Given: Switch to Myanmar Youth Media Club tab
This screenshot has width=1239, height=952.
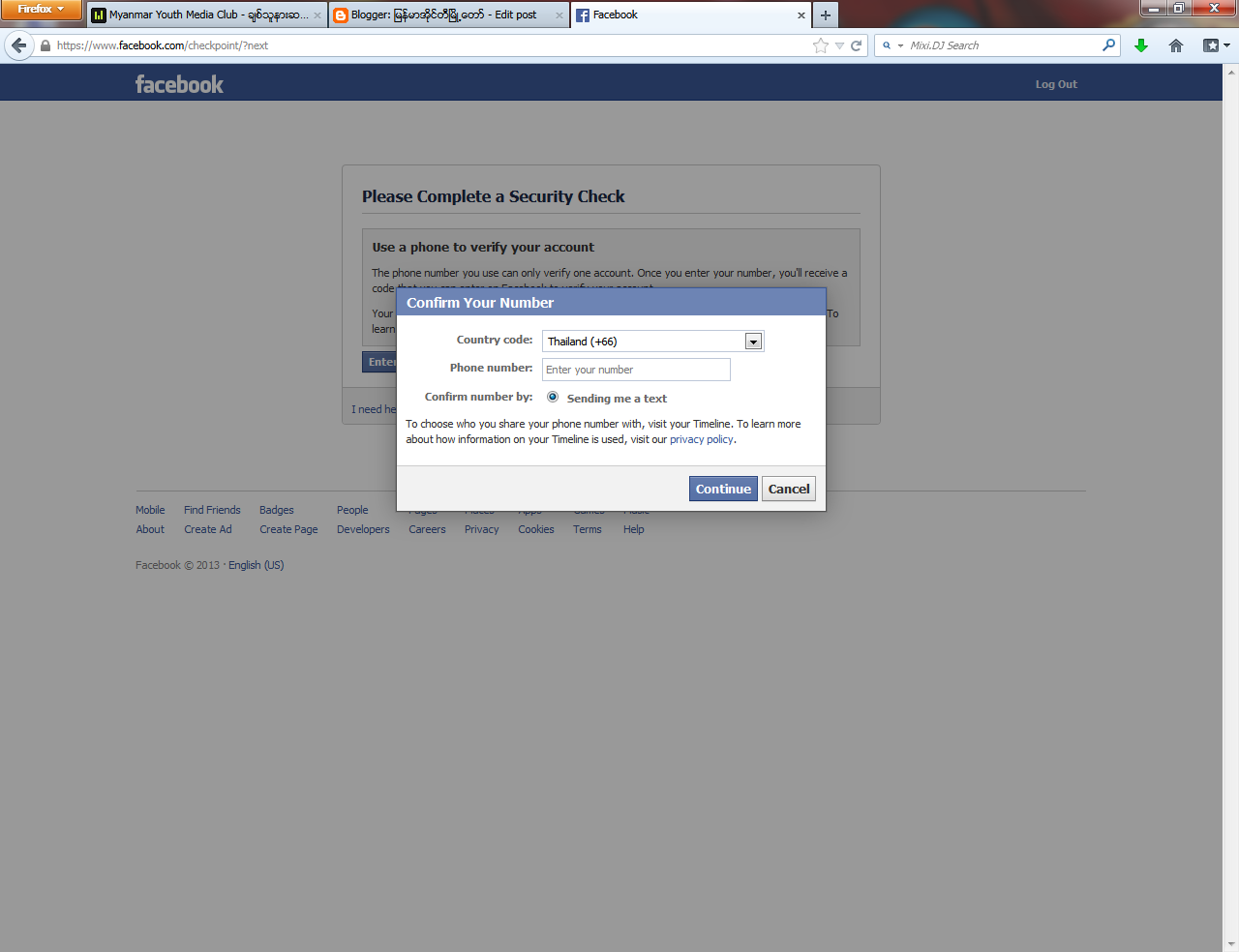Looking at the screenshot, I should [x=207, y=15].
